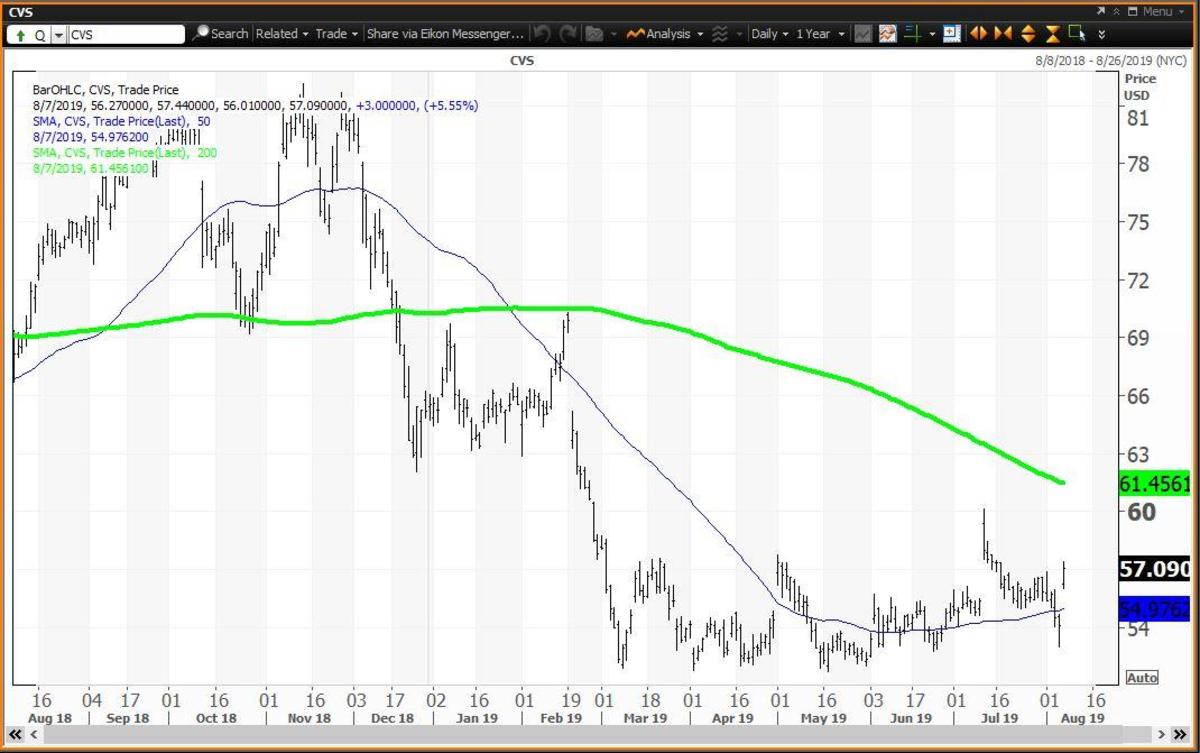Click the zoom-in box icon with plus
This screenshot has width=1200, height=753.
pos(952,34)
